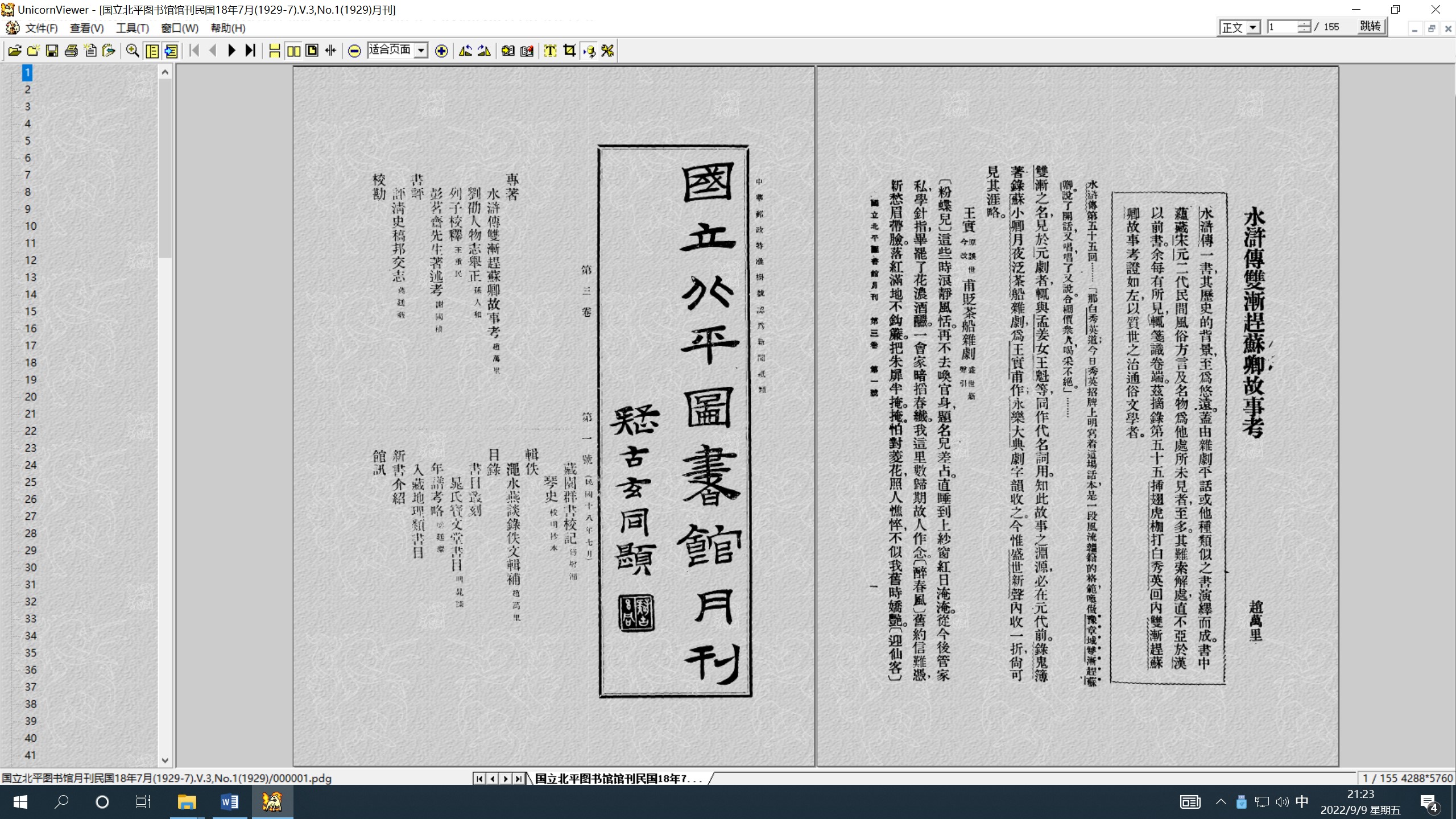This screenshot has width=1456, height=819.
Task: Jump to last page arrow
Action: pyautogui.click(x=250, y=51)
